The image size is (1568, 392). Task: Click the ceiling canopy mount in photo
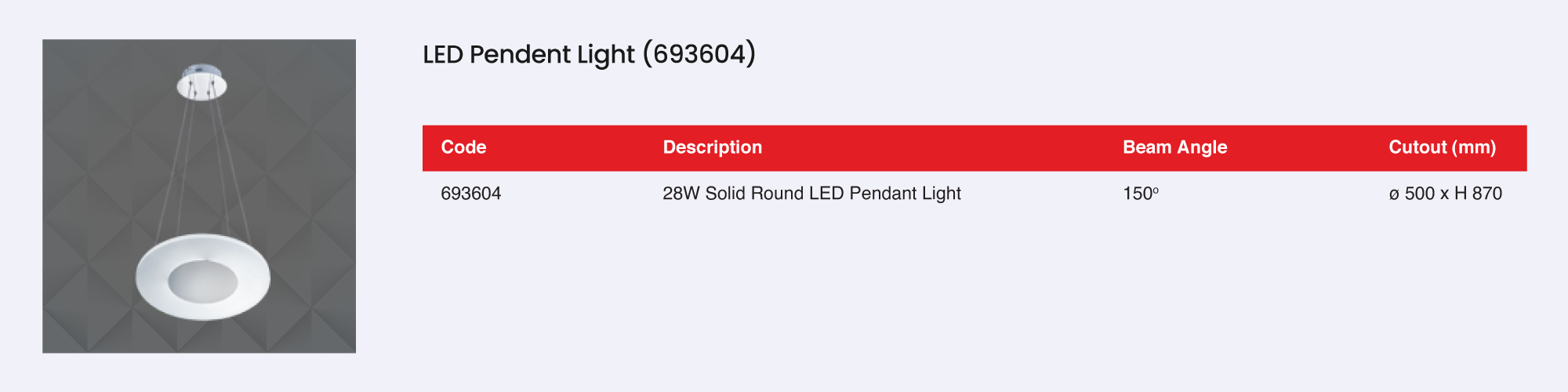pos(201,84)
